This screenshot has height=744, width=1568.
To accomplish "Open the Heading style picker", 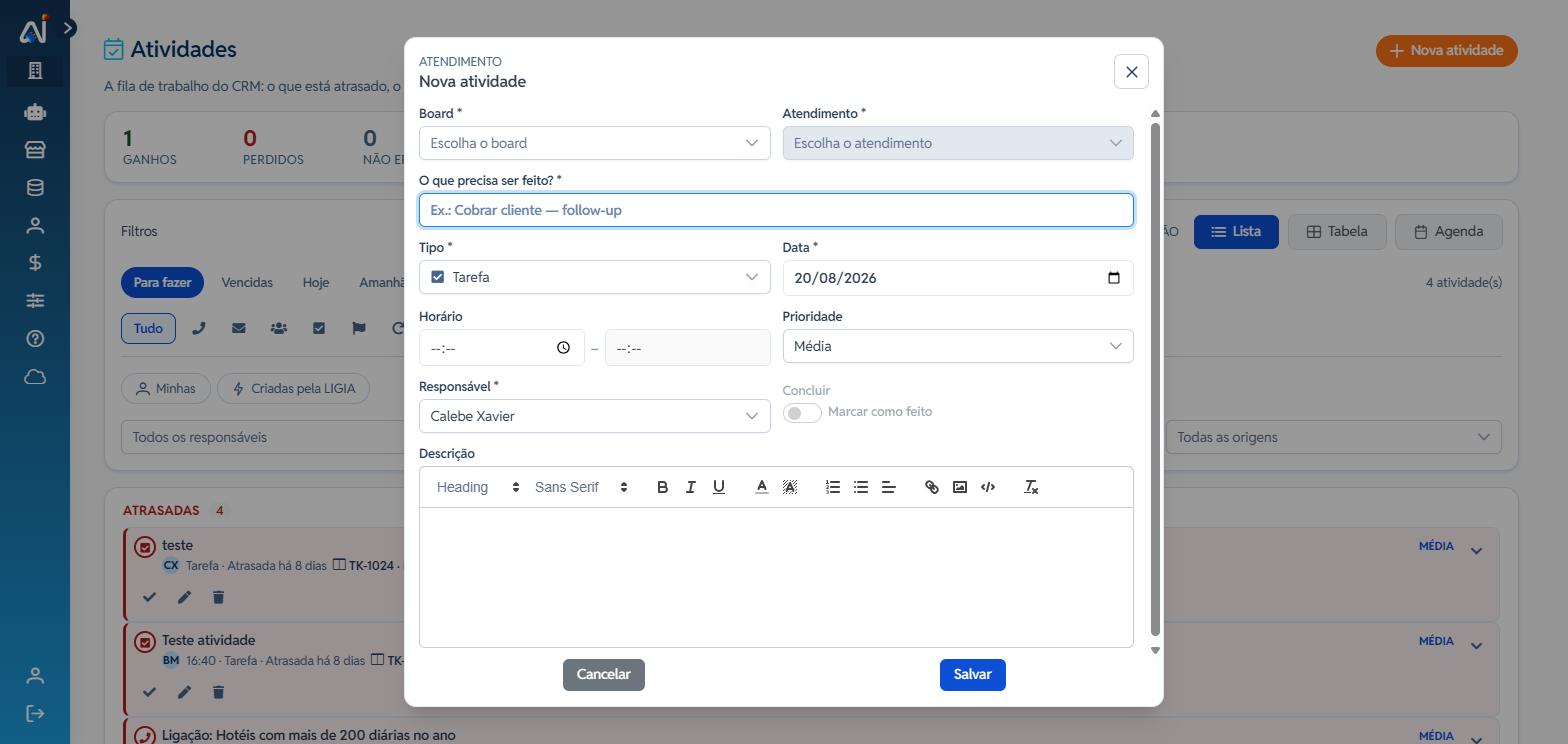I will (x=477, y=487).
